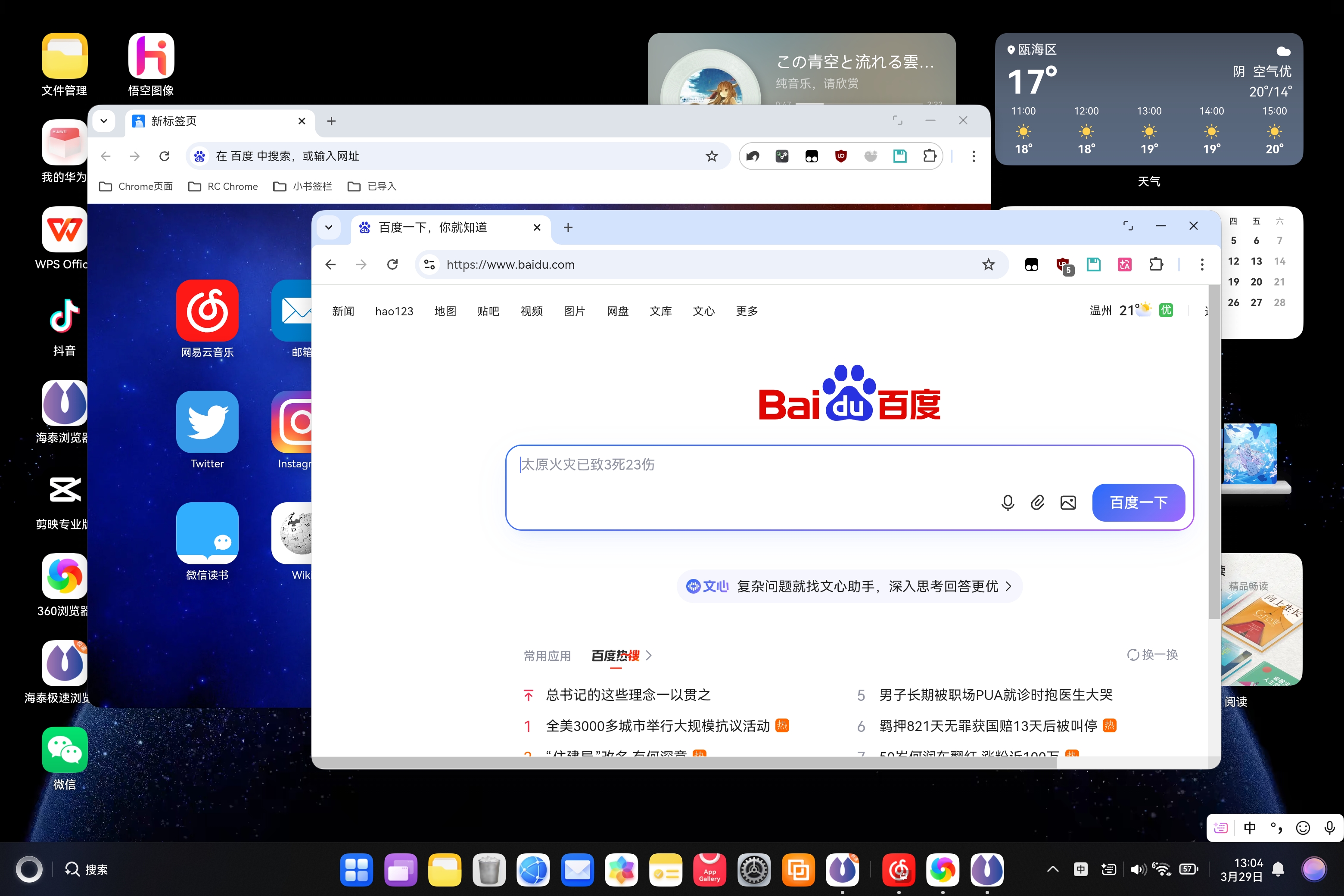Screen dimensions: 1344x896
Task: Open 文库 in Baidu navigation
Action: point(660,311)
